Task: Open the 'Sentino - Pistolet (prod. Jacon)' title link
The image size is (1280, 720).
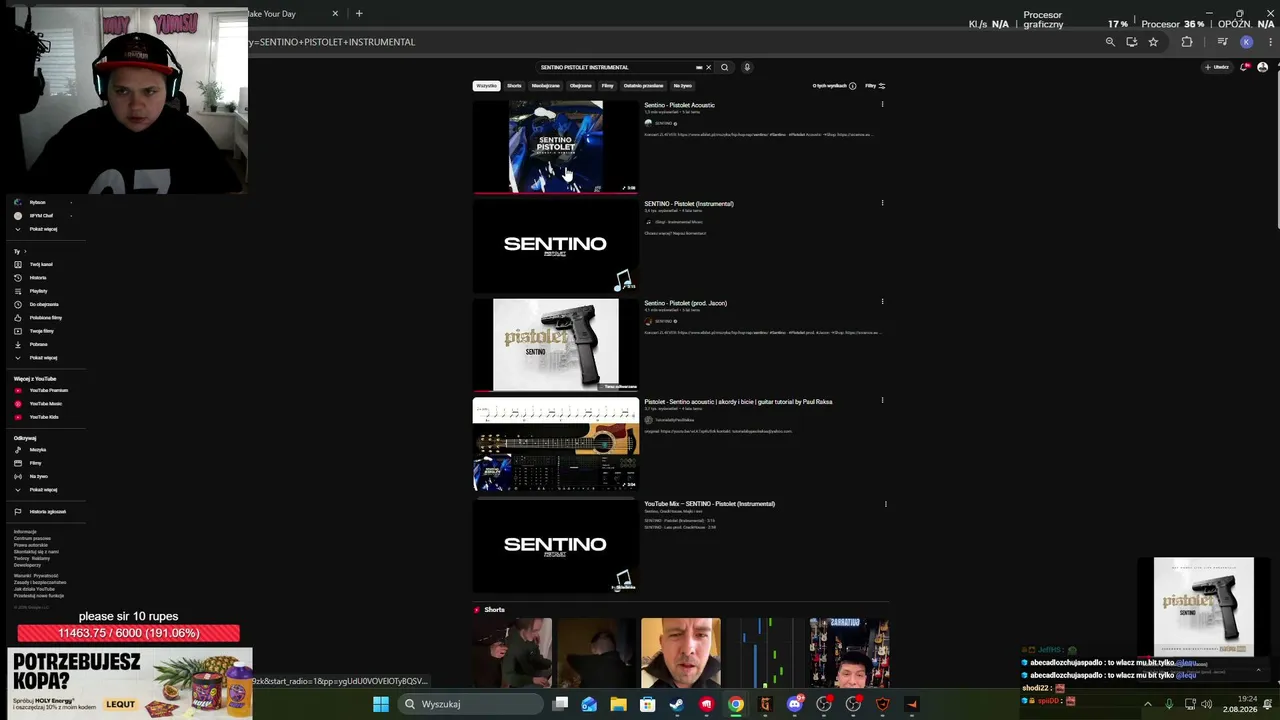Action: (685, 303)
